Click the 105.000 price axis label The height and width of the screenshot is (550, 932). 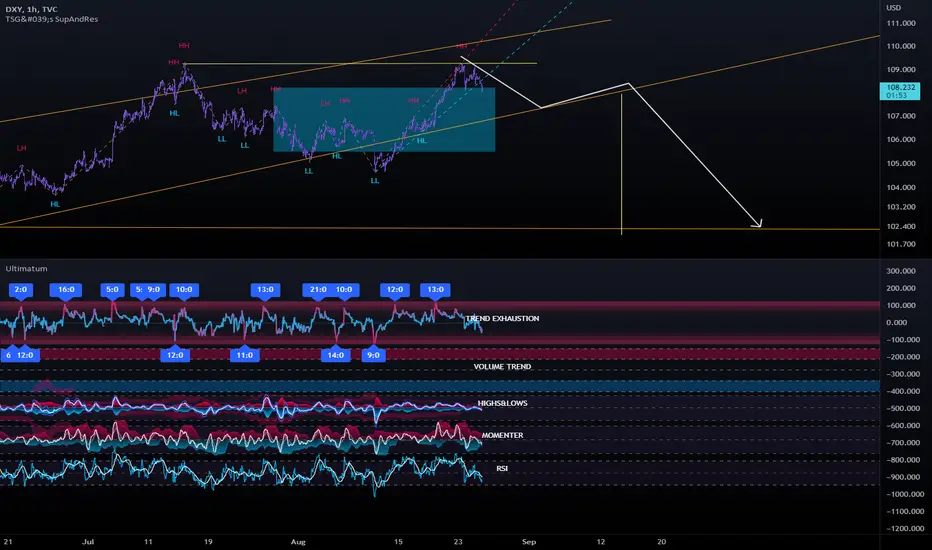(x=901, y=164)
